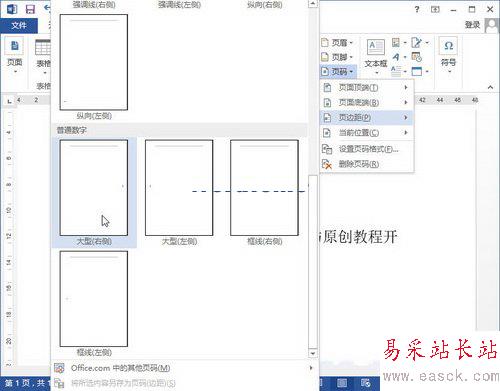Click gallery scrollbar up arrow
Image resolution: width=500 pixels, height=391 pixels.
[313, 4]
